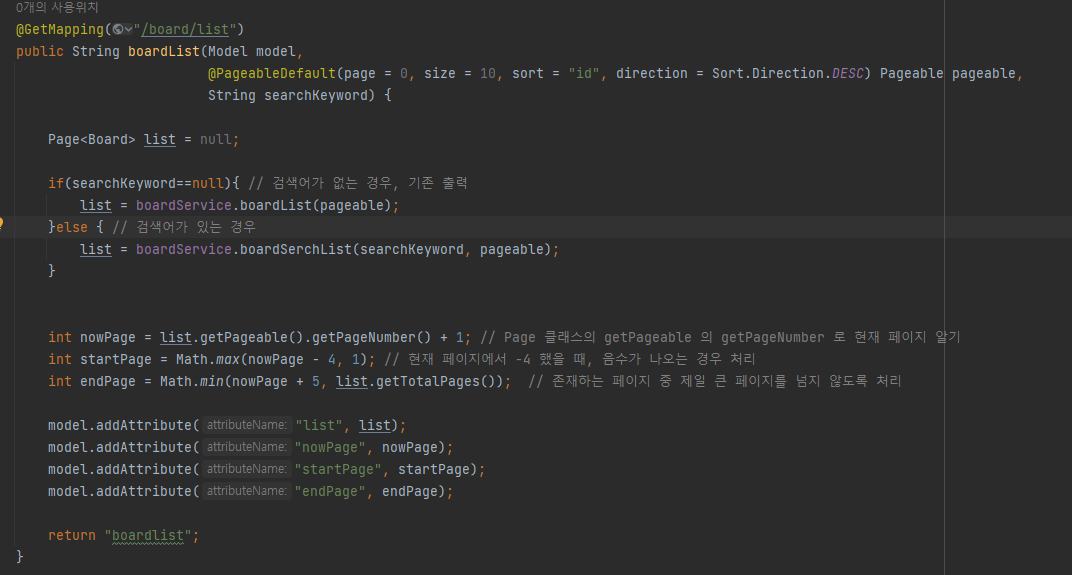Click the nowPage variable in its int declaration
This screenshot has width=1072, height=575.
click(x=108, y=337)
